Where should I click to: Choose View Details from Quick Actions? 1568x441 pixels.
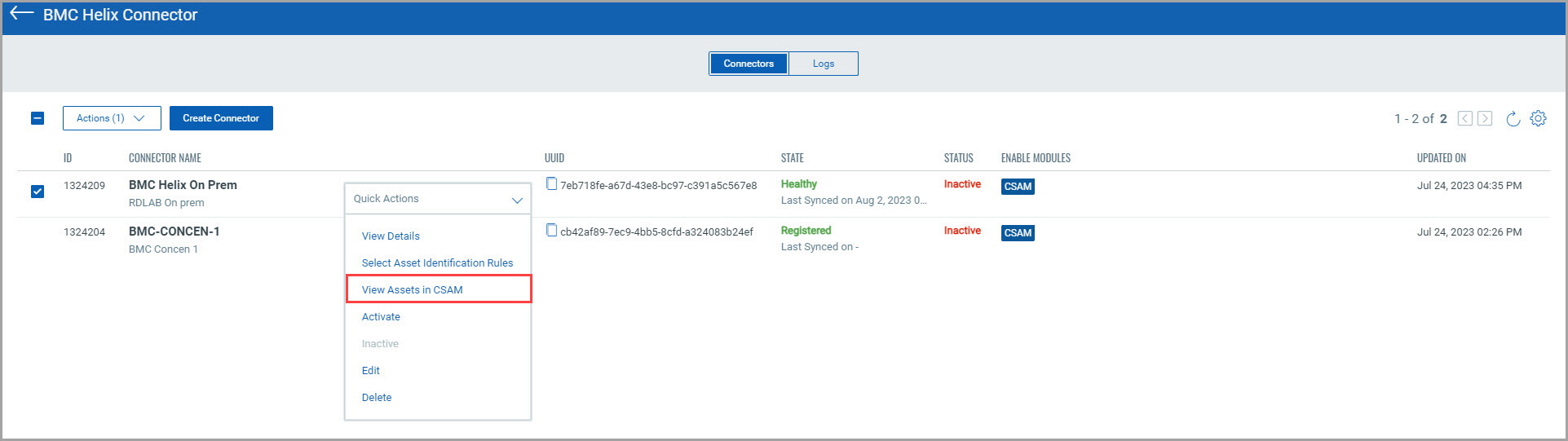coord(391,236)
